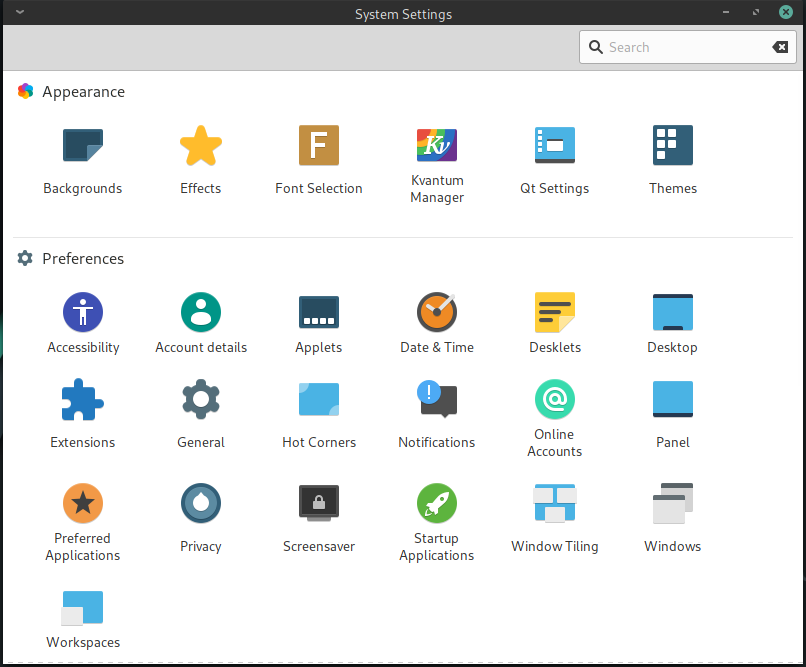Open Startup Applications
The image size is (806, 667).
click(436, 517)
